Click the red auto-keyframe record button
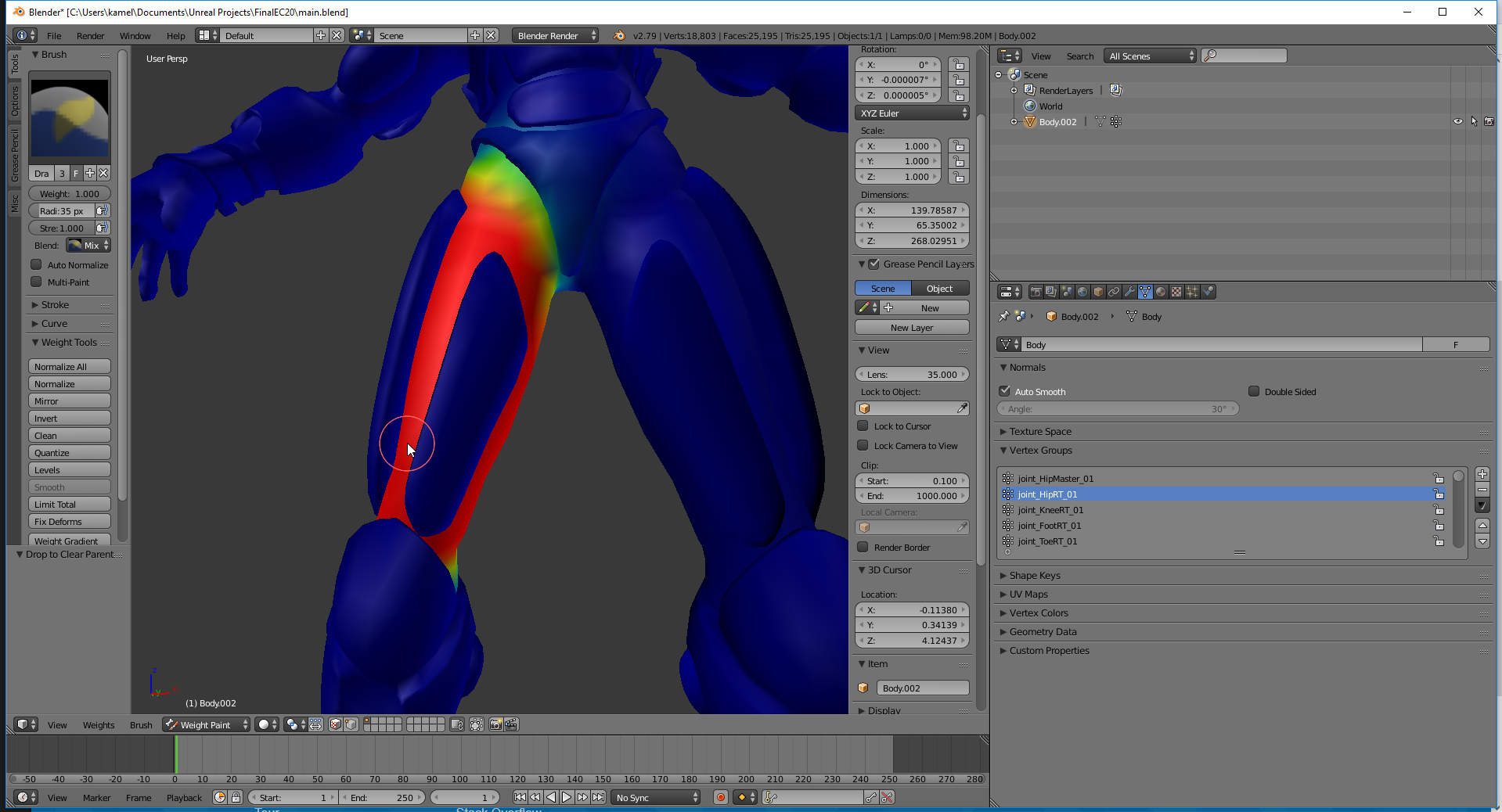Screen dimensions: 1502x812 (x=720, y=797)
